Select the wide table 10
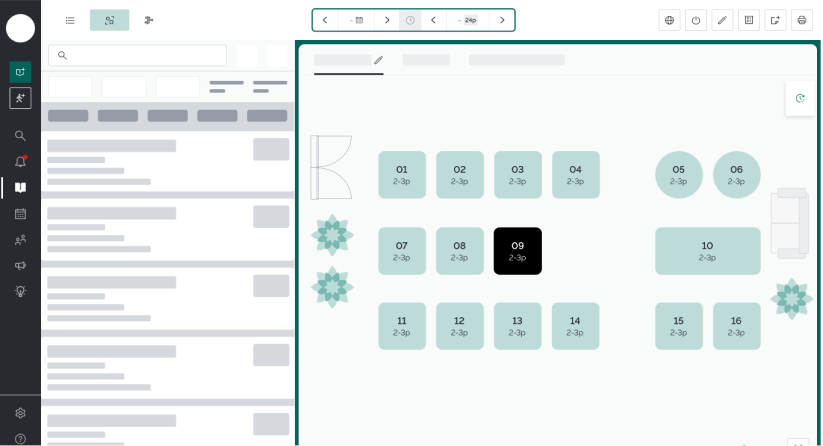 click(x=708, y=251)
